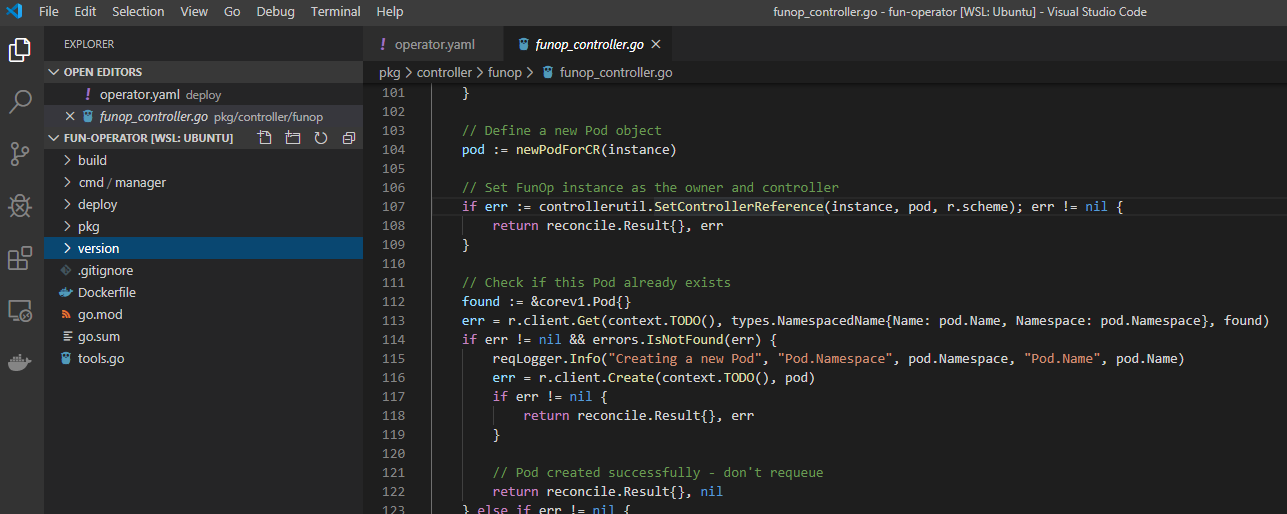Click the funop breadcrumb segment
This screenshot has height=514, width=1287.
pos(505,73)
